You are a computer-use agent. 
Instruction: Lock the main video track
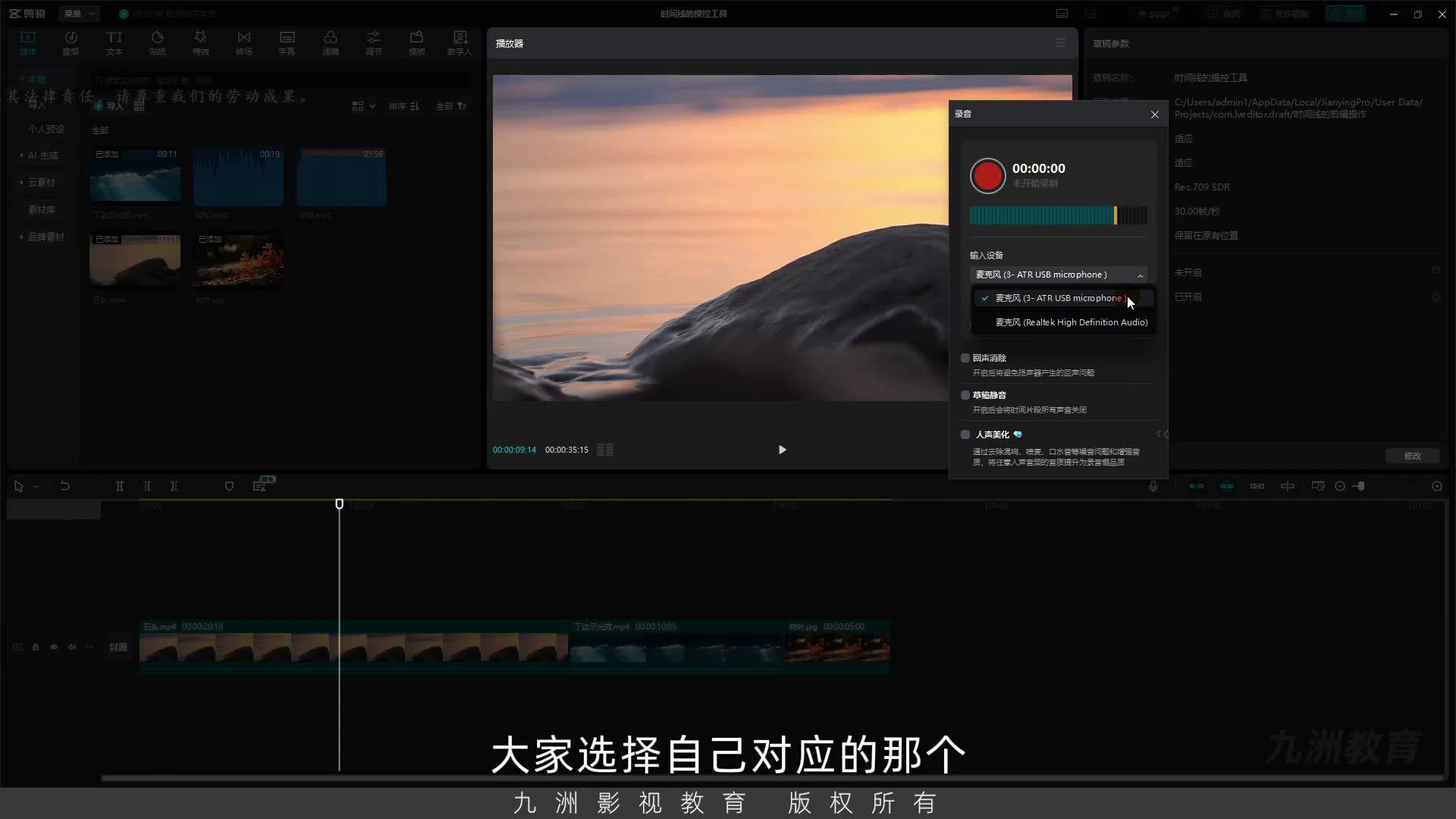35,647
